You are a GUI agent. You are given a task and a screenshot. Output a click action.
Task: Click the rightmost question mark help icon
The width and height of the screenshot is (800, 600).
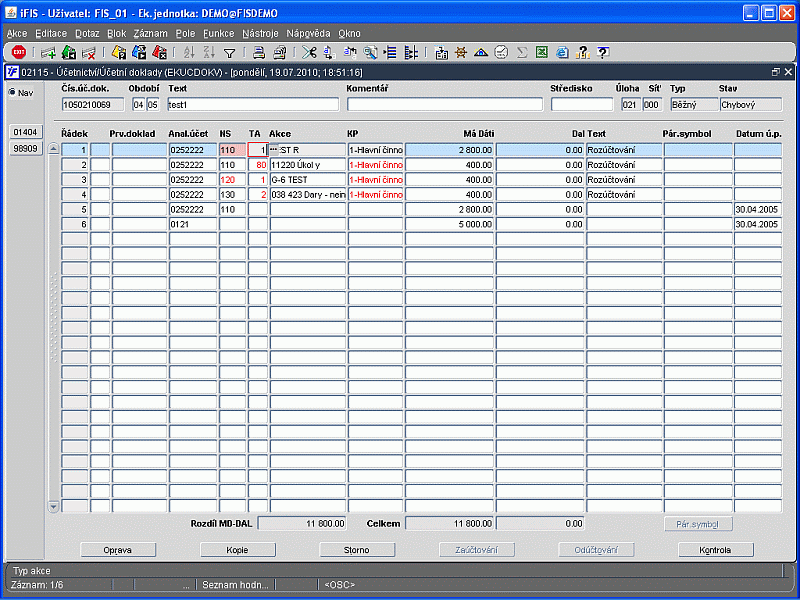coord(603,52)
